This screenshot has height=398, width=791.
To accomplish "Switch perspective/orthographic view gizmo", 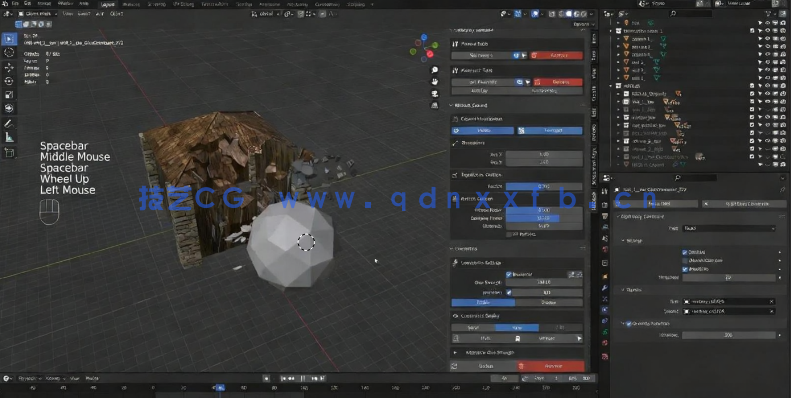I will pyautogui.click(x=434, y=105).
